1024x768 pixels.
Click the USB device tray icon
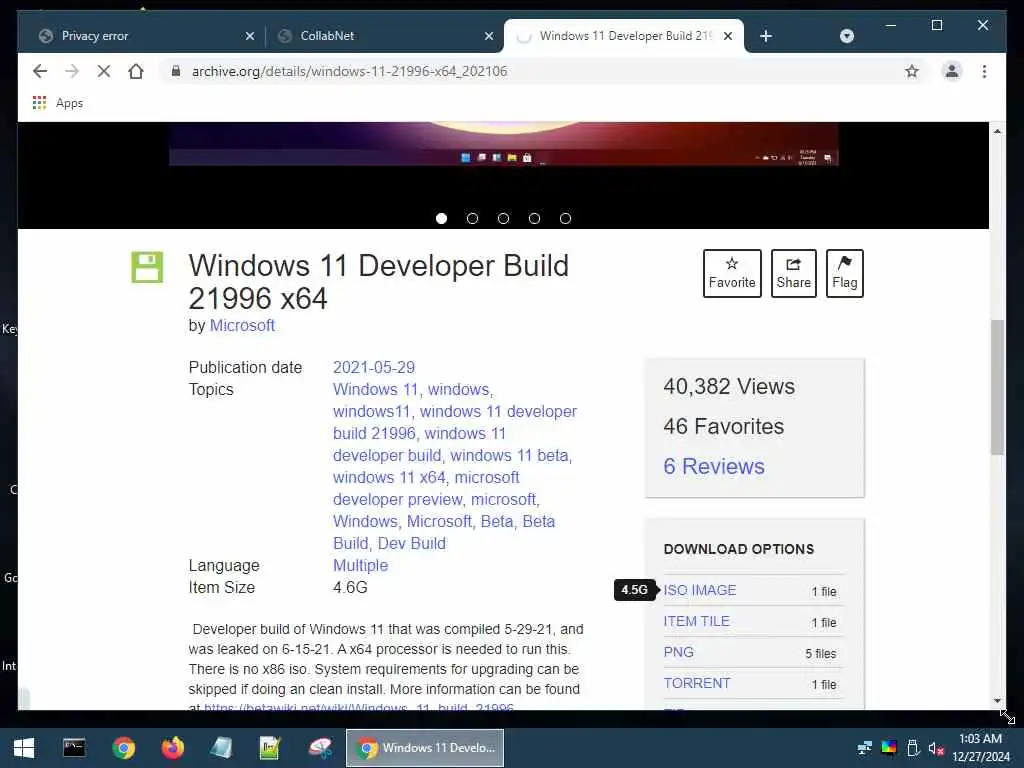point(913,748)
